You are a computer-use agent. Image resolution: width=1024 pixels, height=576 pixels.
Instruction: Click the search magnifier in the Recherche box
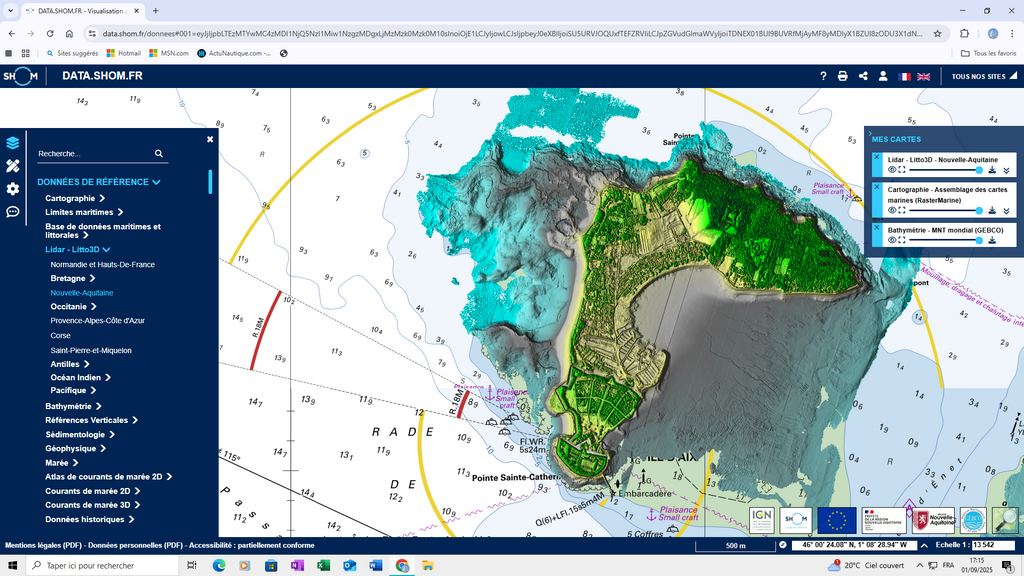click(159, 153)
